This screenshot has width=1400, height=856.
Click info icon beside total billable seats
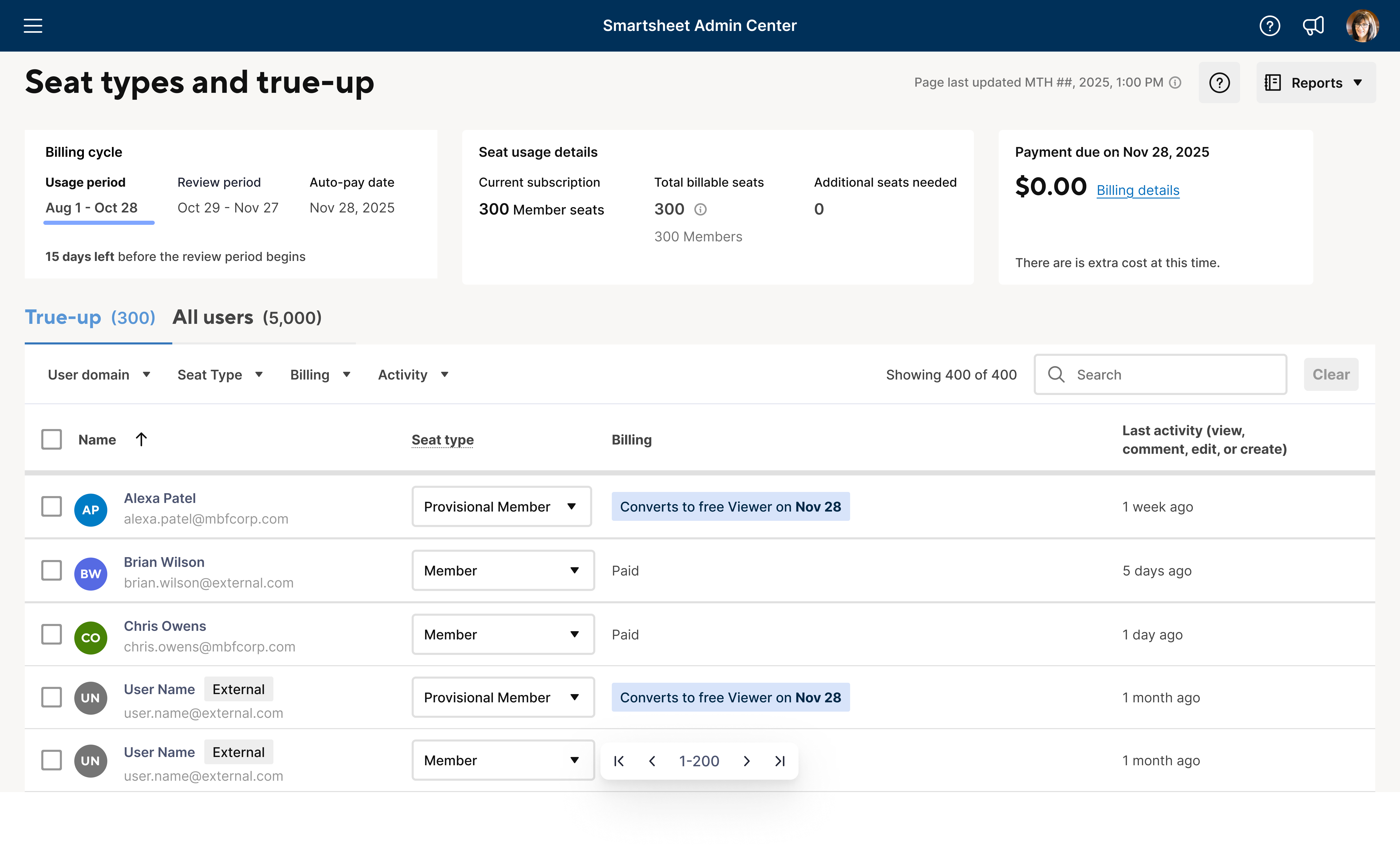click(x=701, y=210)
